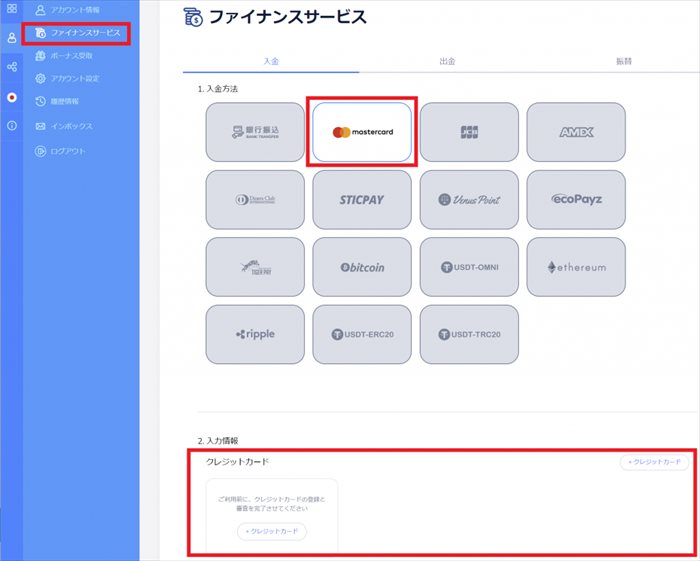
Task: Choose bitcoin deposit method
Action: (x=362, y=267)
